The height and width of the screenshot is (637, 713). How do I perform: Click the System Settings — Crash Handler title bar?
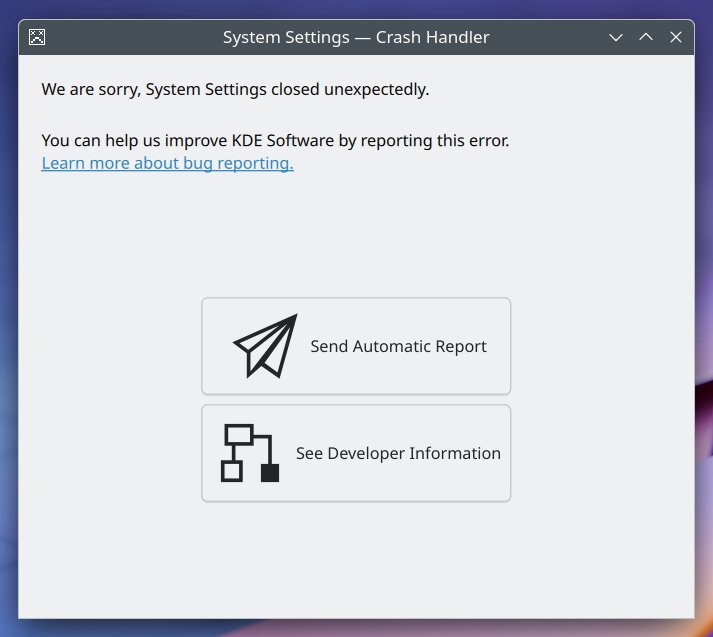(356, 37)
